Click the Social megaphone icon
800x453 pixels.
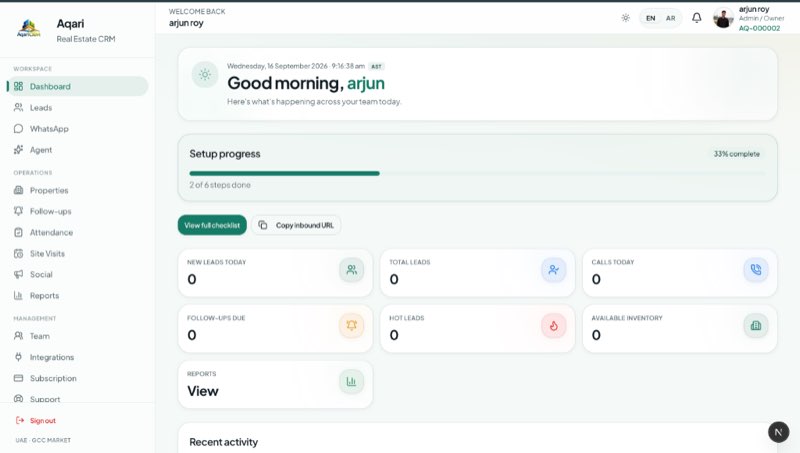(18, 274)
